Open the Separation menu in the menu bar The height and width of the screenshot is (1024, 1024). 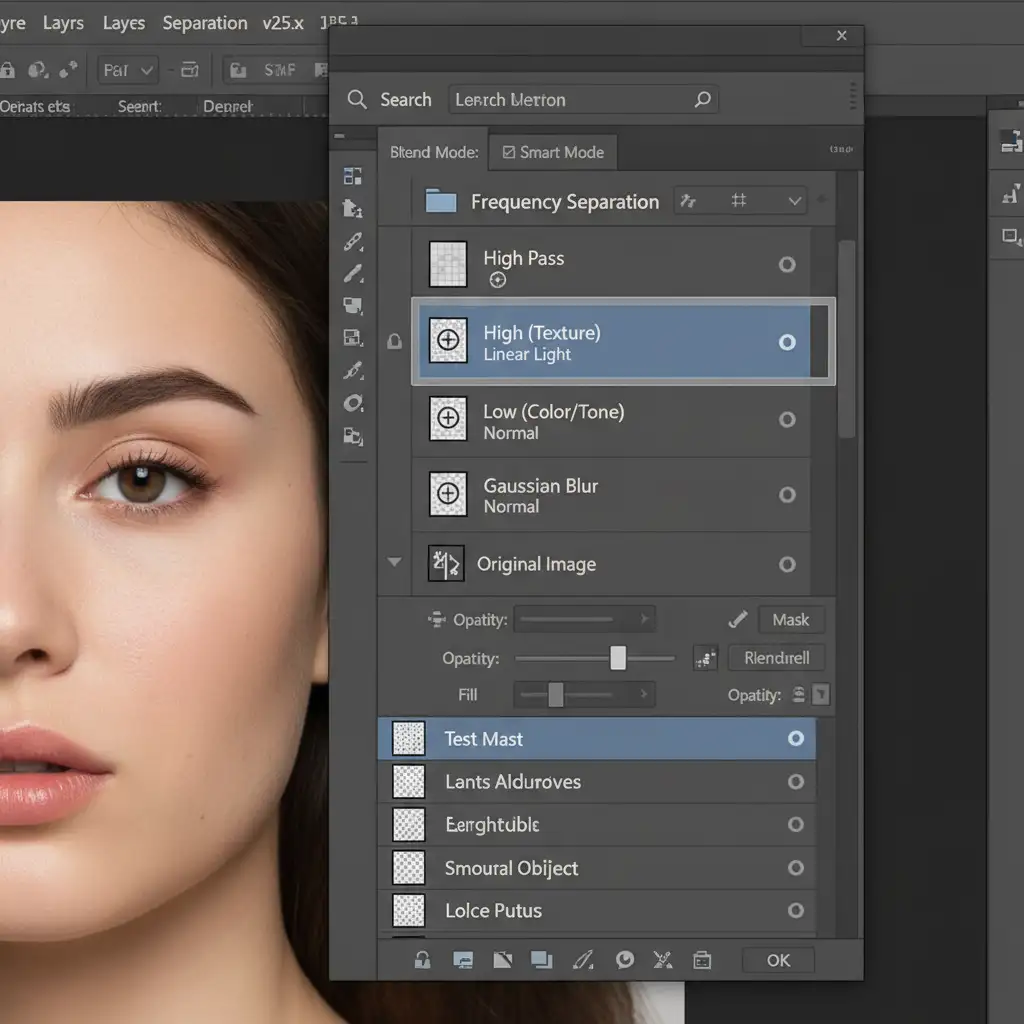tap(204, 23)
